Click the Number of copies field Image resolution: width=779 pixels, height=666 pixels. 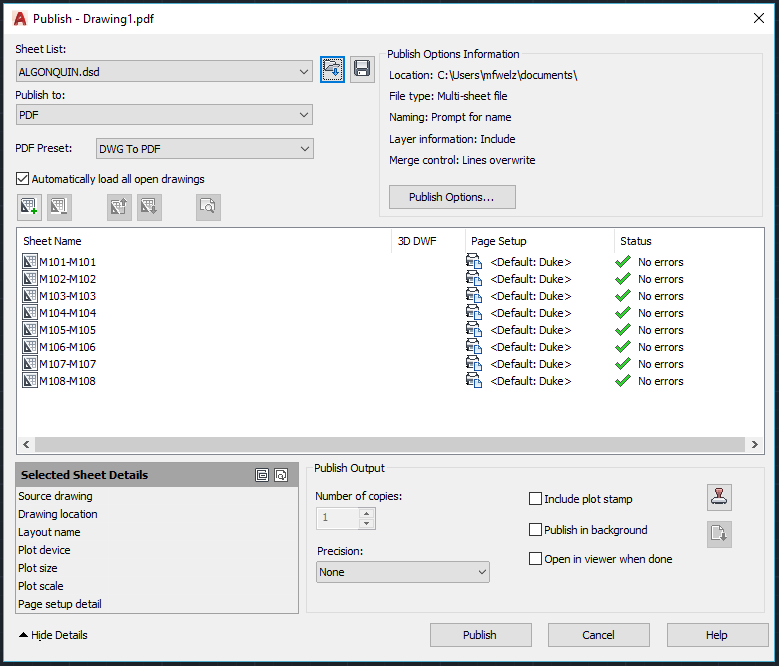click(x=338, y=518)
